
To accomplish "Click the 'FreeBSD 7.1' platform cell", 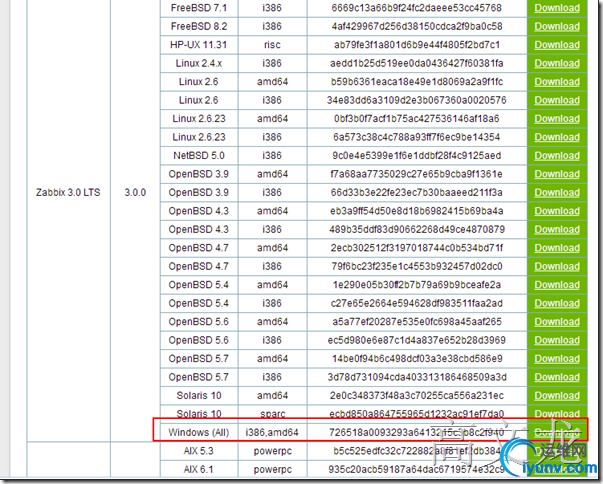I will pos(199,8).
